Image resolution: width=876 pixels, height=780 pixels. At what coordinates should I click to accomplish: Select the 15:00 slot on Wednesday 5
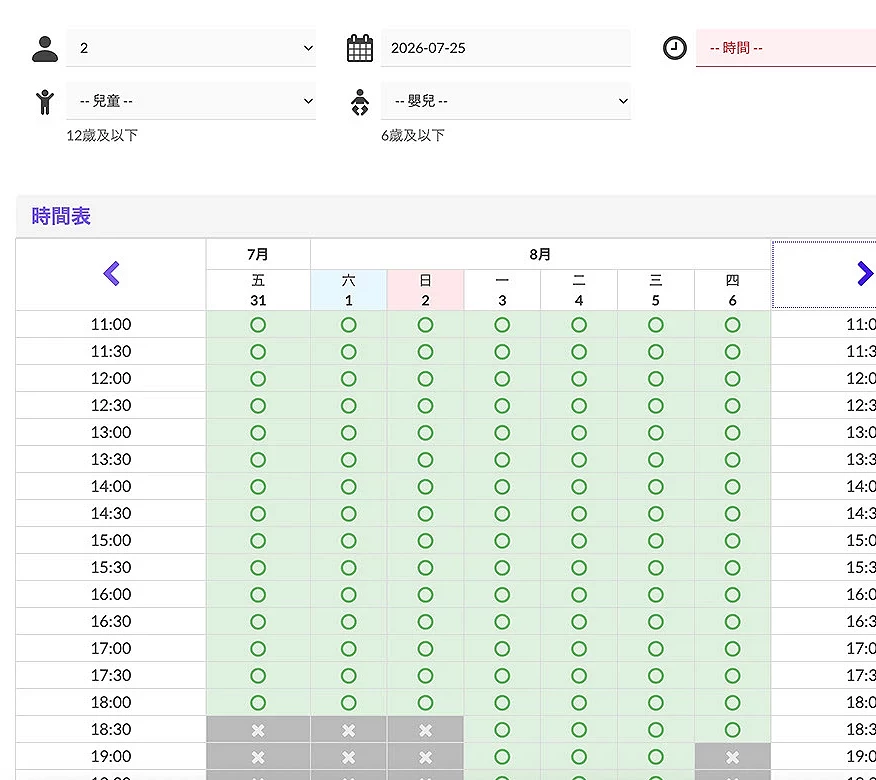click(656, 541)
